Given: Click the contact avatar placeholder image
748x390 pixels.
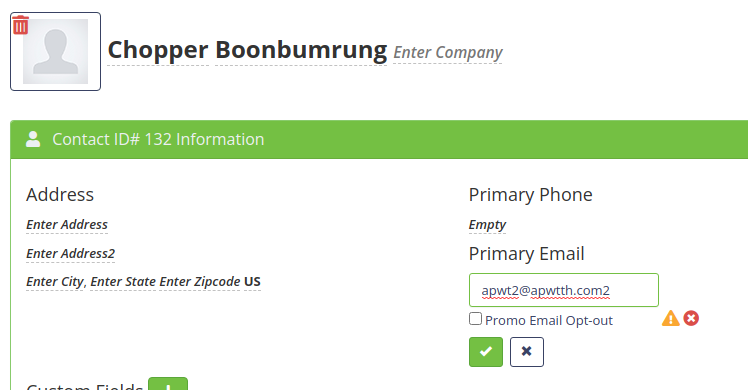Looking at the screenshot, I should click(55, 51).
